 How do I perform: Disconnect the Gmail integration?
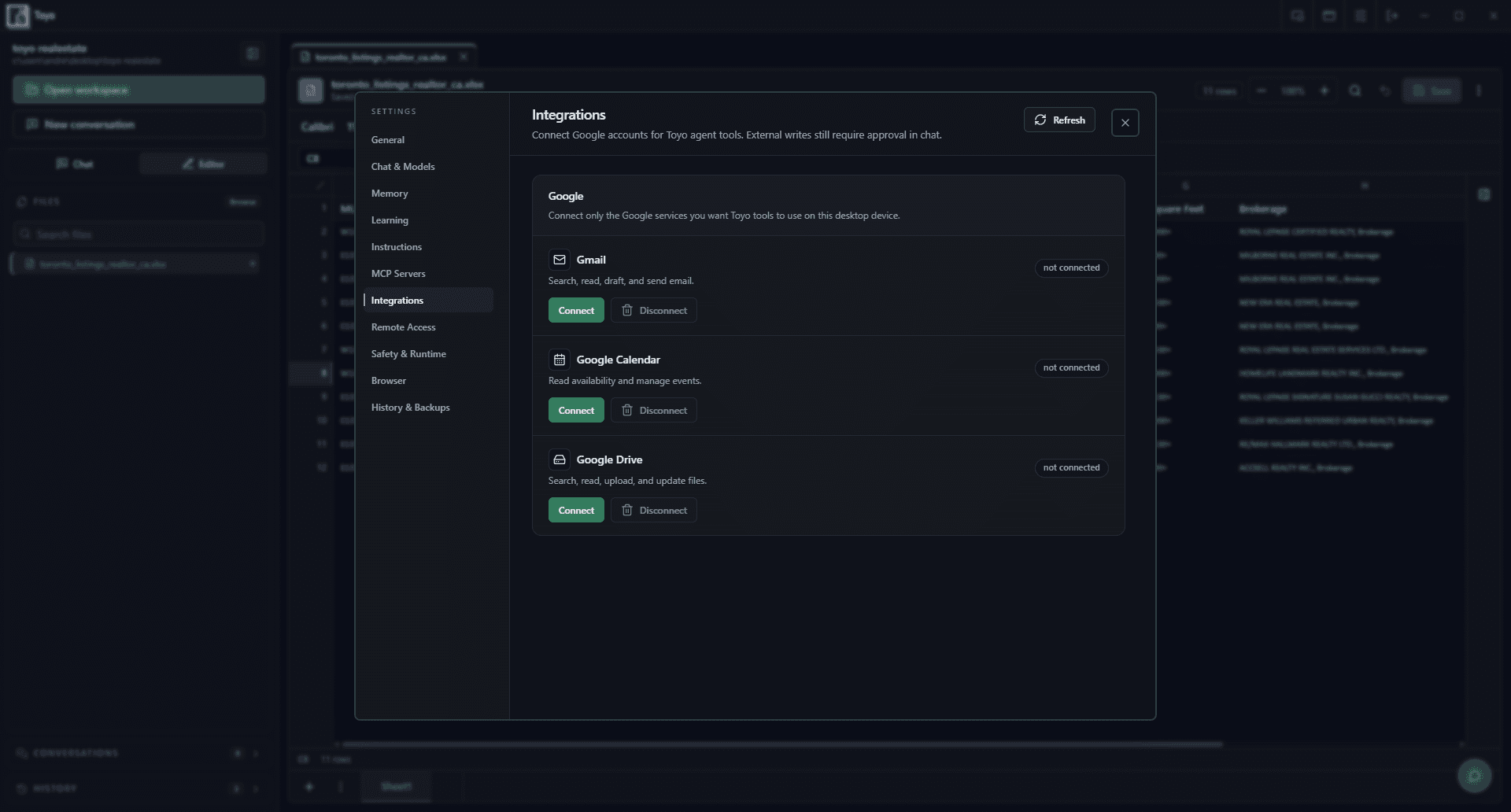coord(654,310)
